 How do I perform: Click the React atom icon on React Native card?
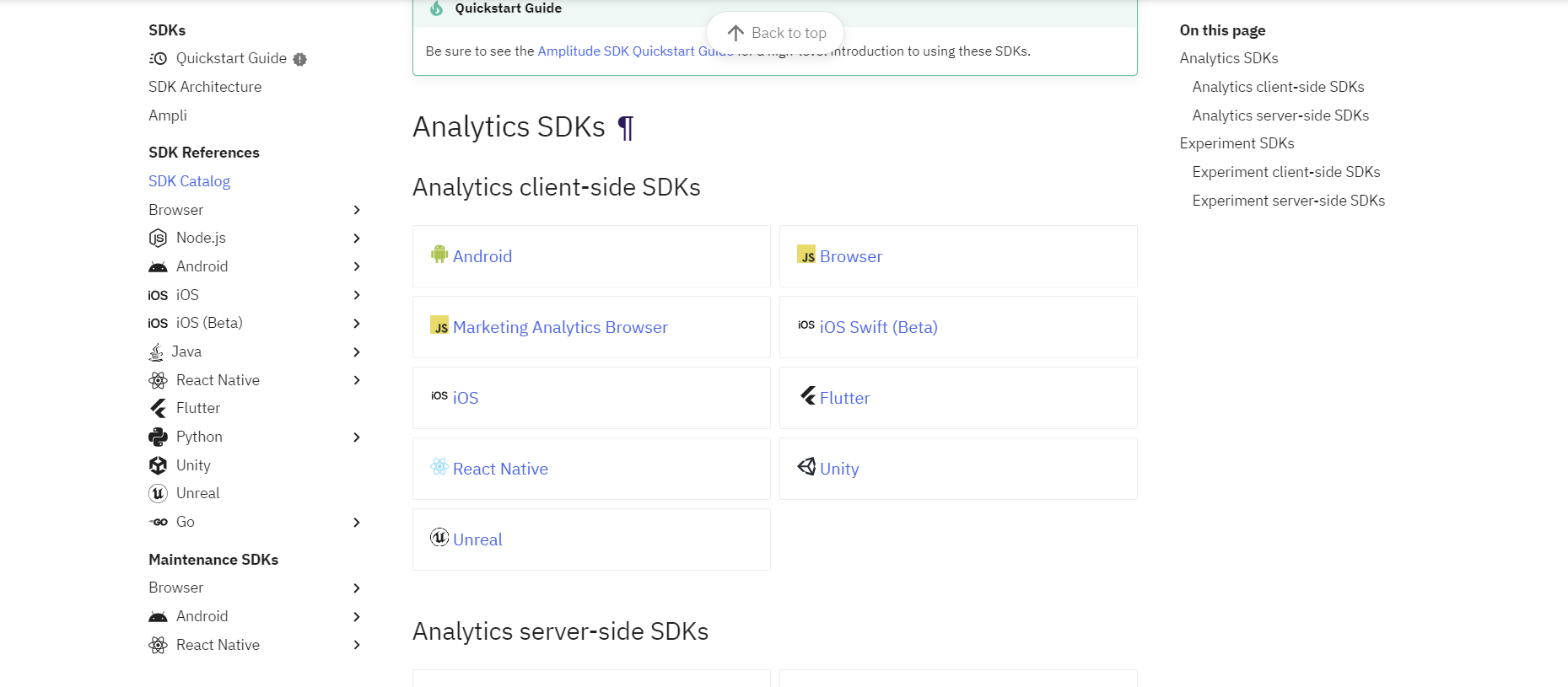[439, 466]
